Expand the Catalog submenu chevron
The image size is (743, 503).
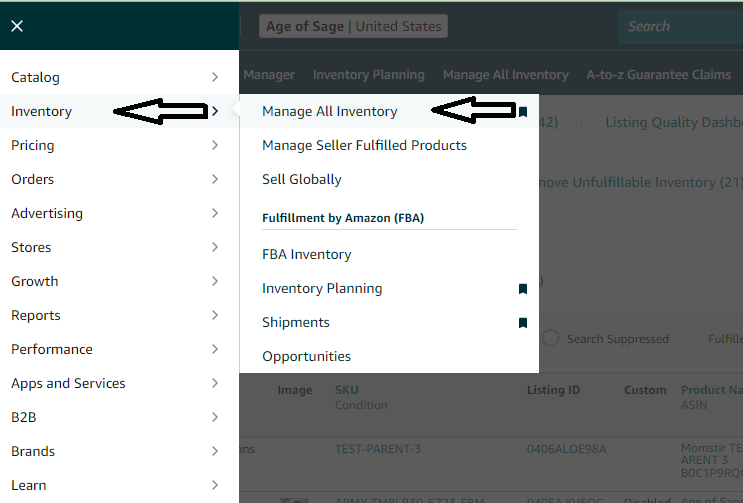coord(215,77)
